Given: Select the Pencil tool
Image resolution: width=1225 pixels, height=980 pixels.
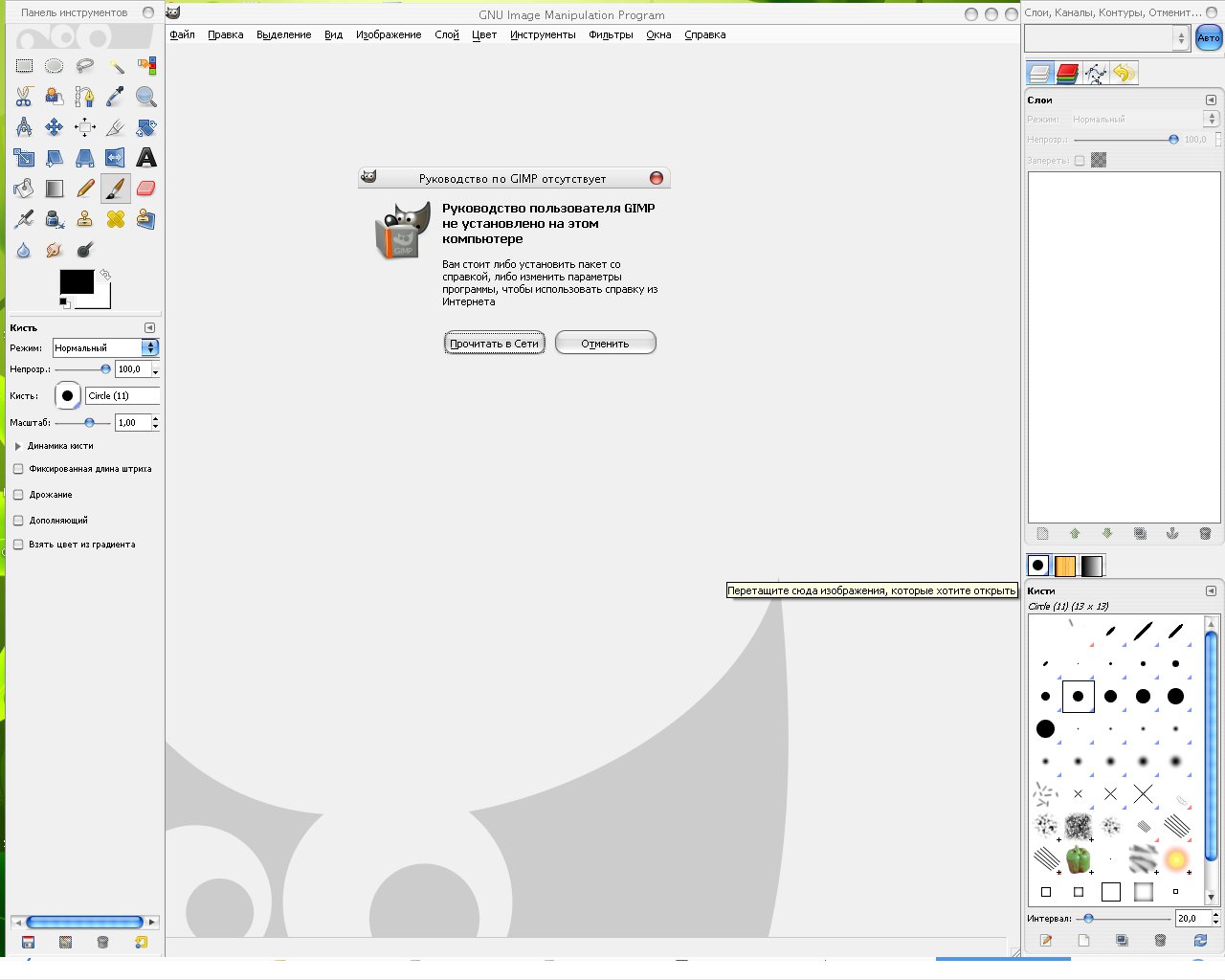Looking at the screenshot, I should click(85, 189).
